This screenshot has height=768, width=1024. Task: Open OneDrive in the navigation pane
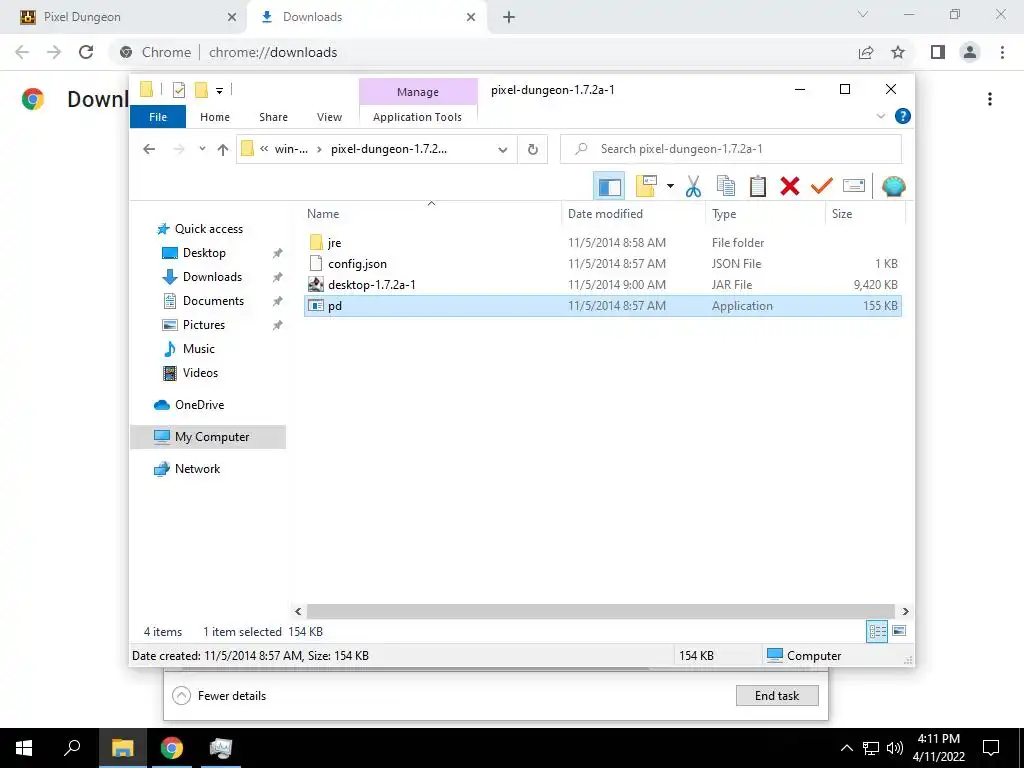point(199,405)
